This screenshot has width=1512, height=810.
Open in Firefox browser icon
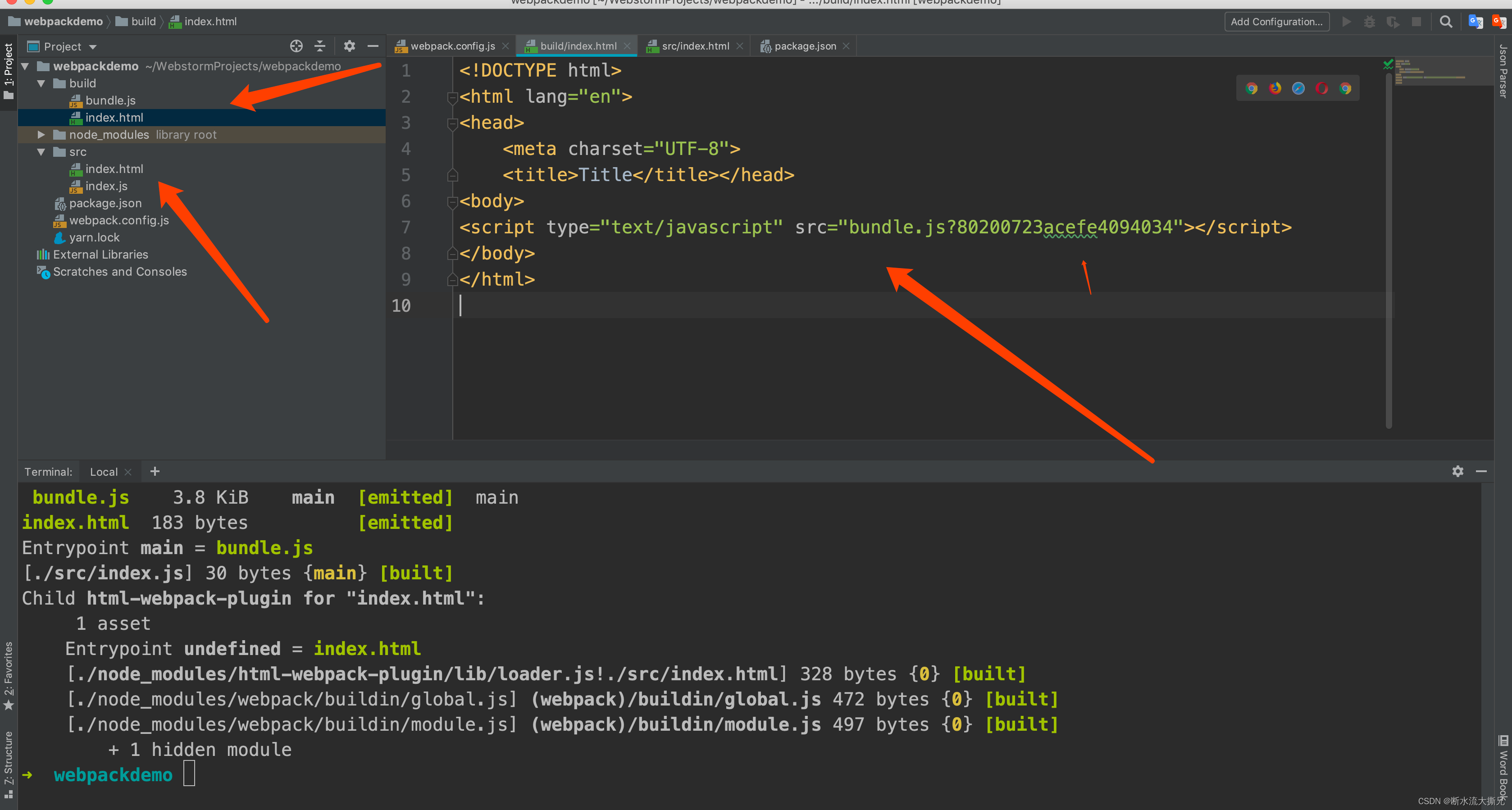click(x=1275, y=88)
